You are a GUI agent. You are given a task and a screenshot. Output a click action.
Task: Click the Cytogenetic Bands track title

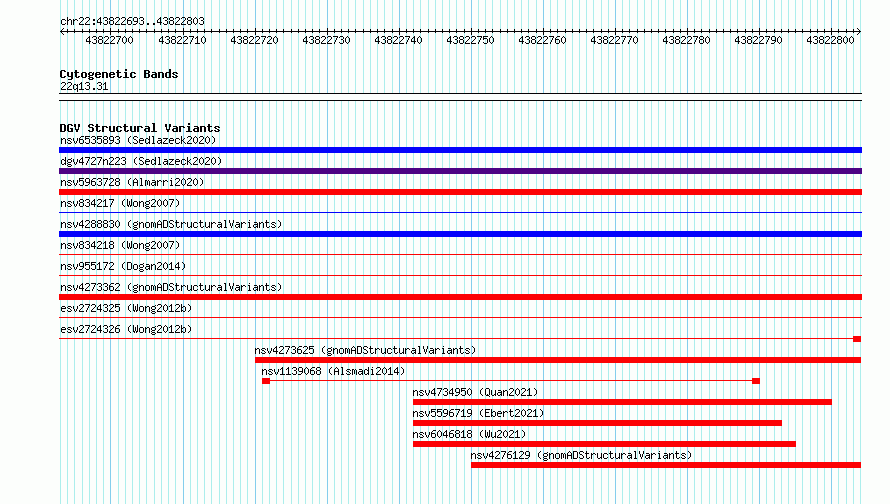pyautogui.click(x=119, y=74)
